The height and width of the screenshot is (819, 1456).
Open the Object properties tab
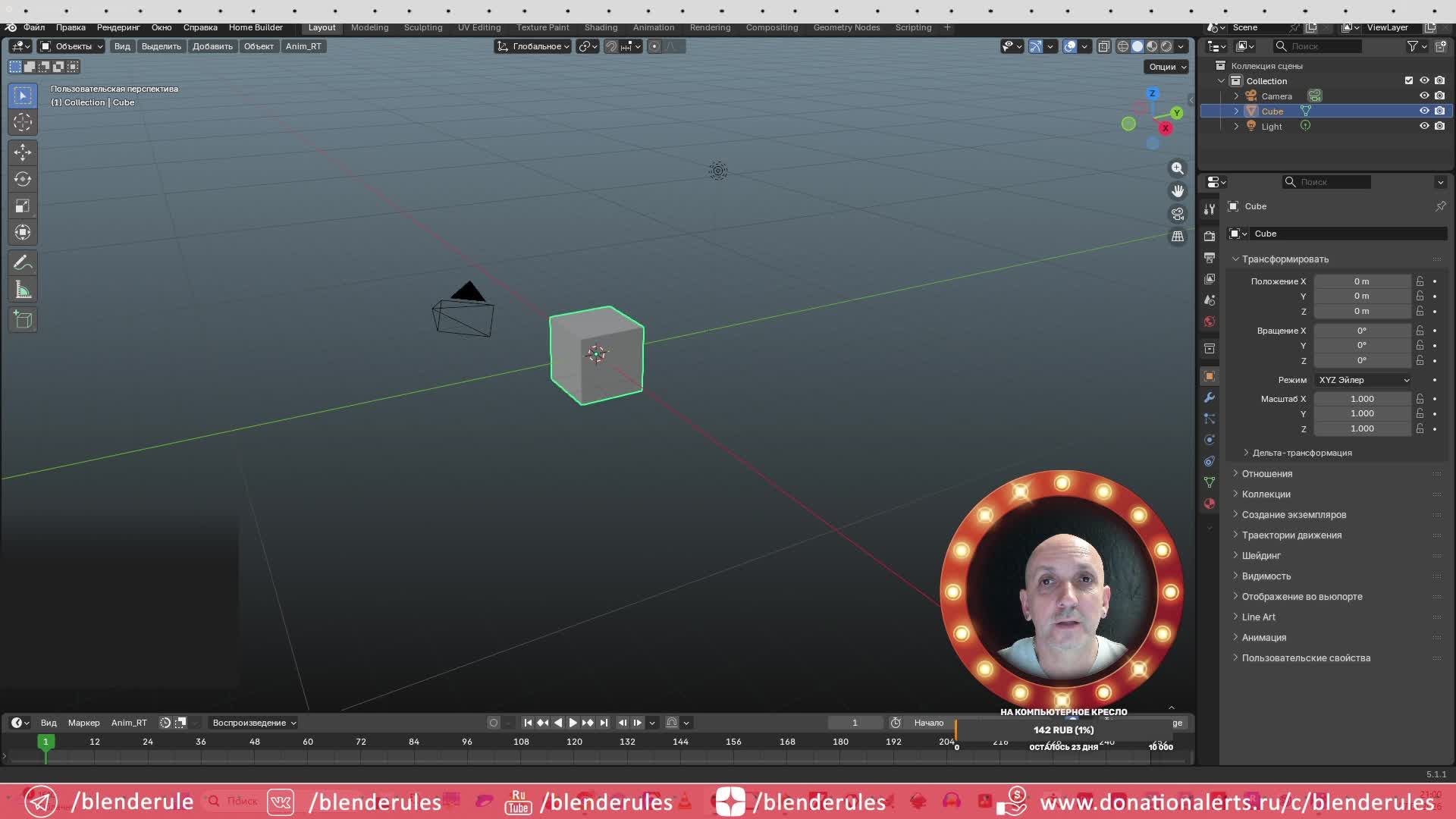(1210, 376)
